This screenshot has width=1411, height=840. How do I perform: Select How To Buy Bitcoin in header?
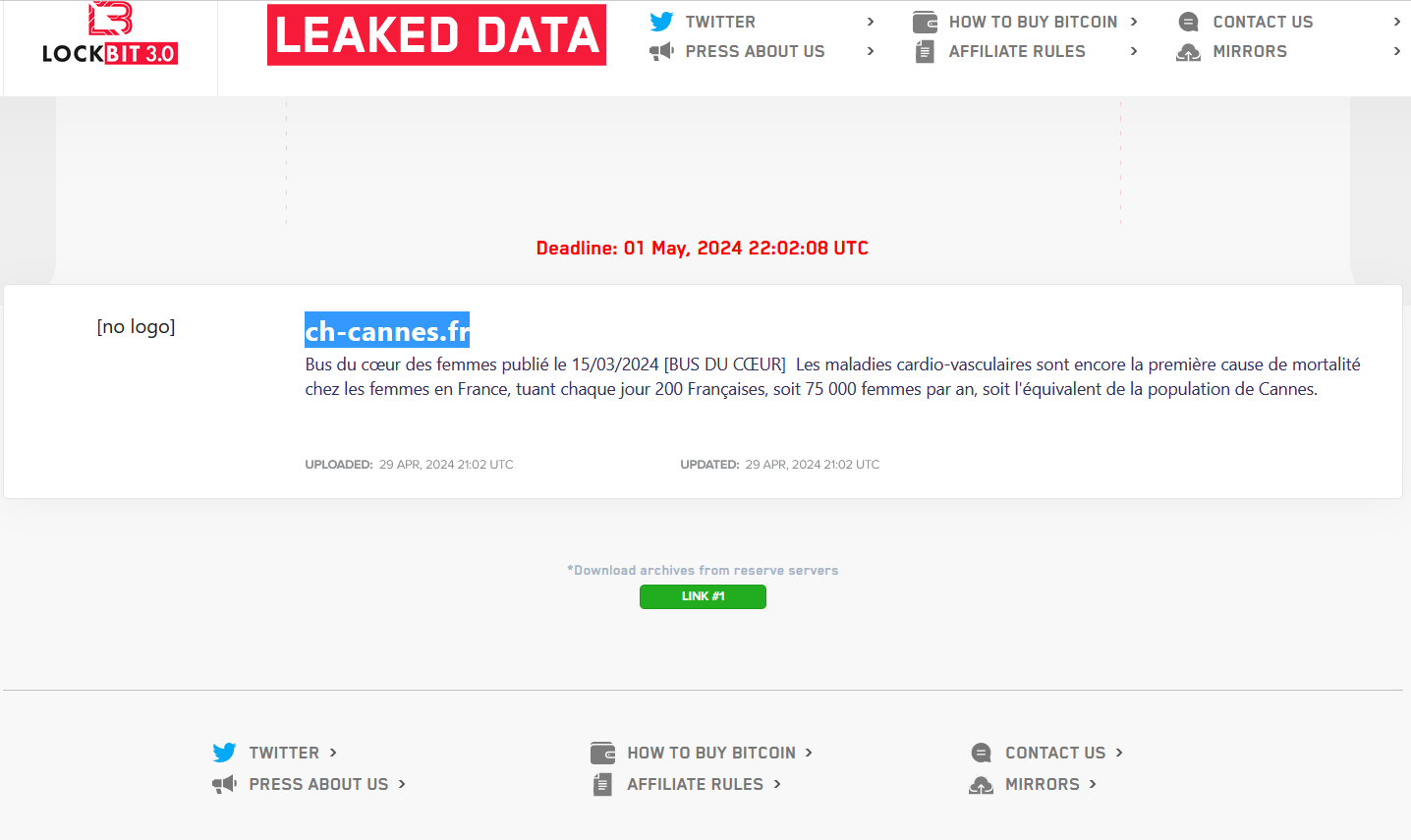(x=1033, y=22)
